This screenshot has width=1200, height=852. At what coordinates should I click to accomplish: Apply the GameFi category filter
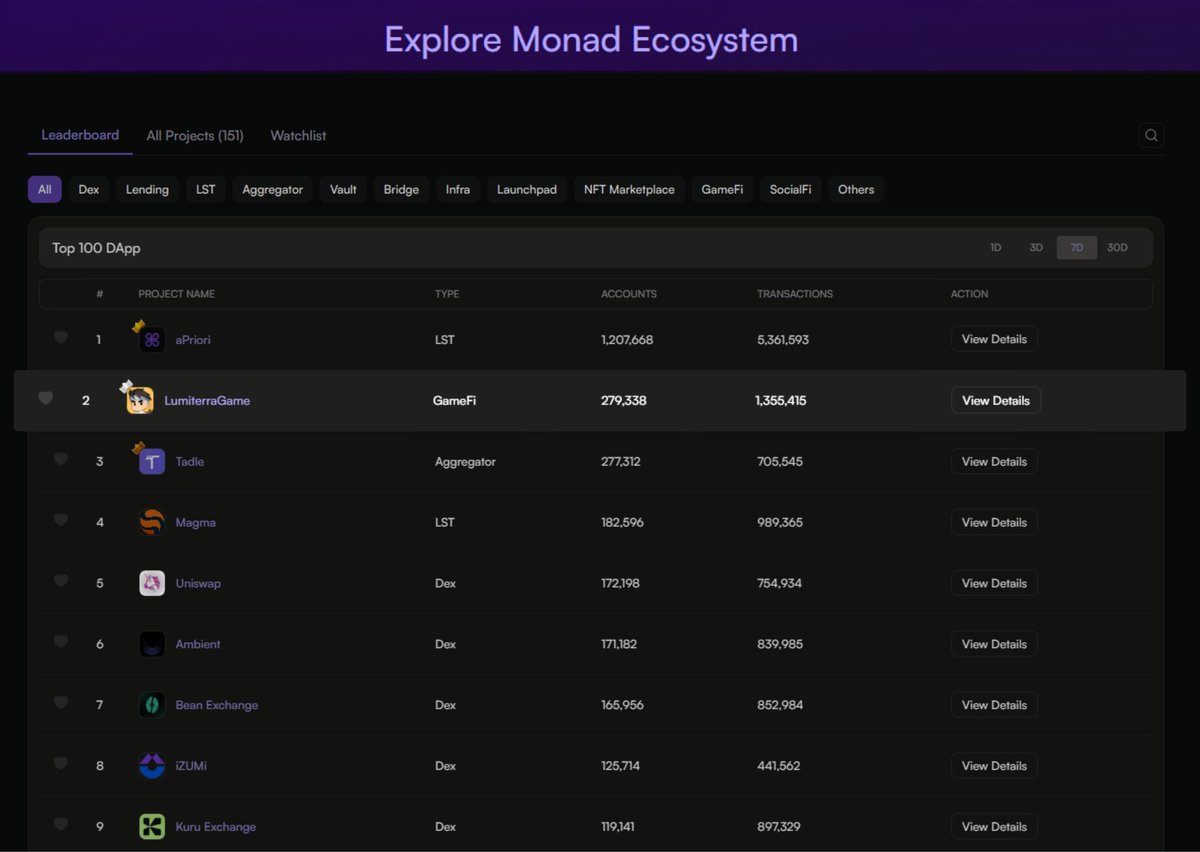tap(722, 189)
